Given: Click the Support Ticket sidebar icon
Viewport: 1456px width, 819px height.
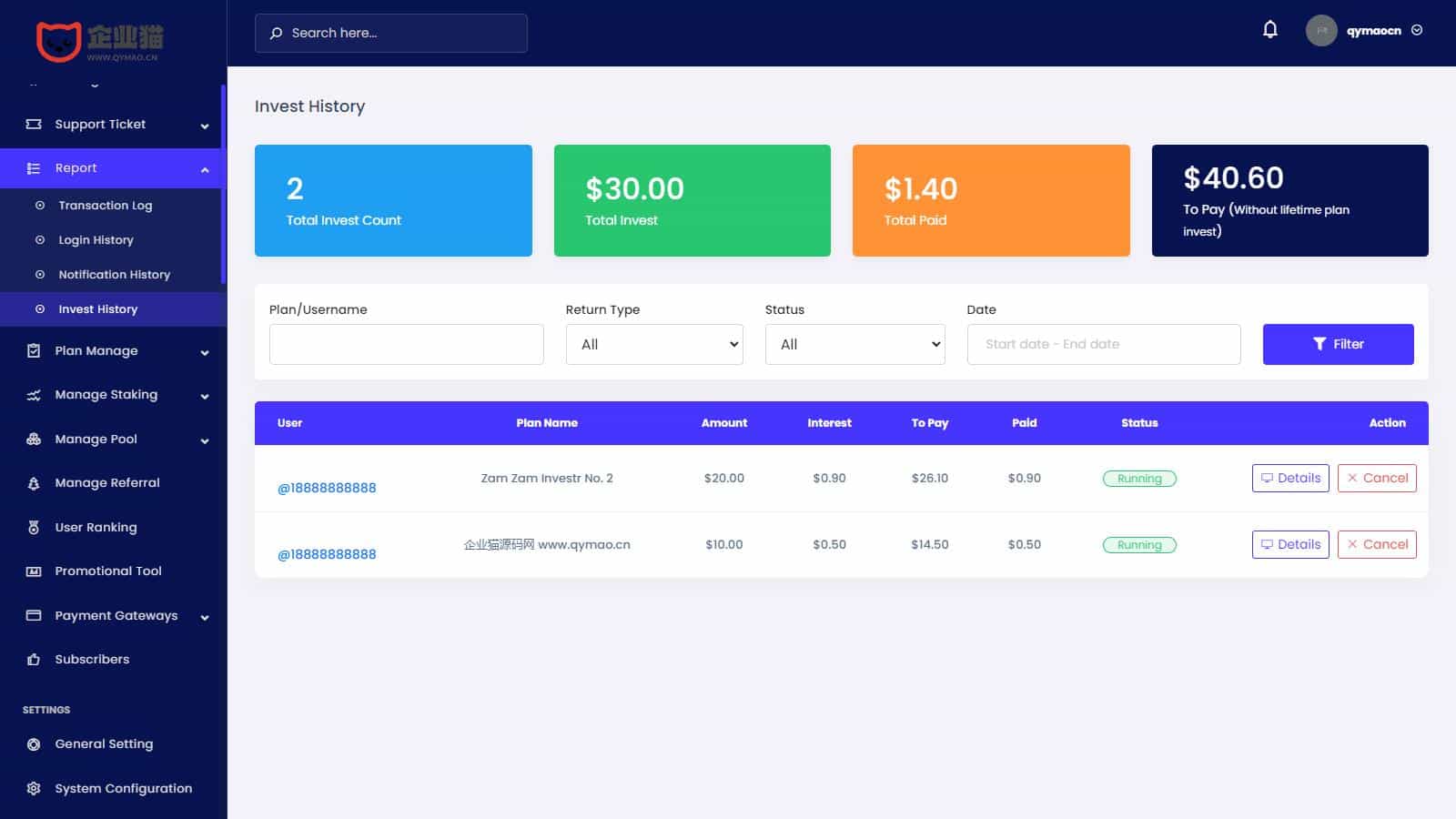Looking at the screenshot, I should (34, 124).
